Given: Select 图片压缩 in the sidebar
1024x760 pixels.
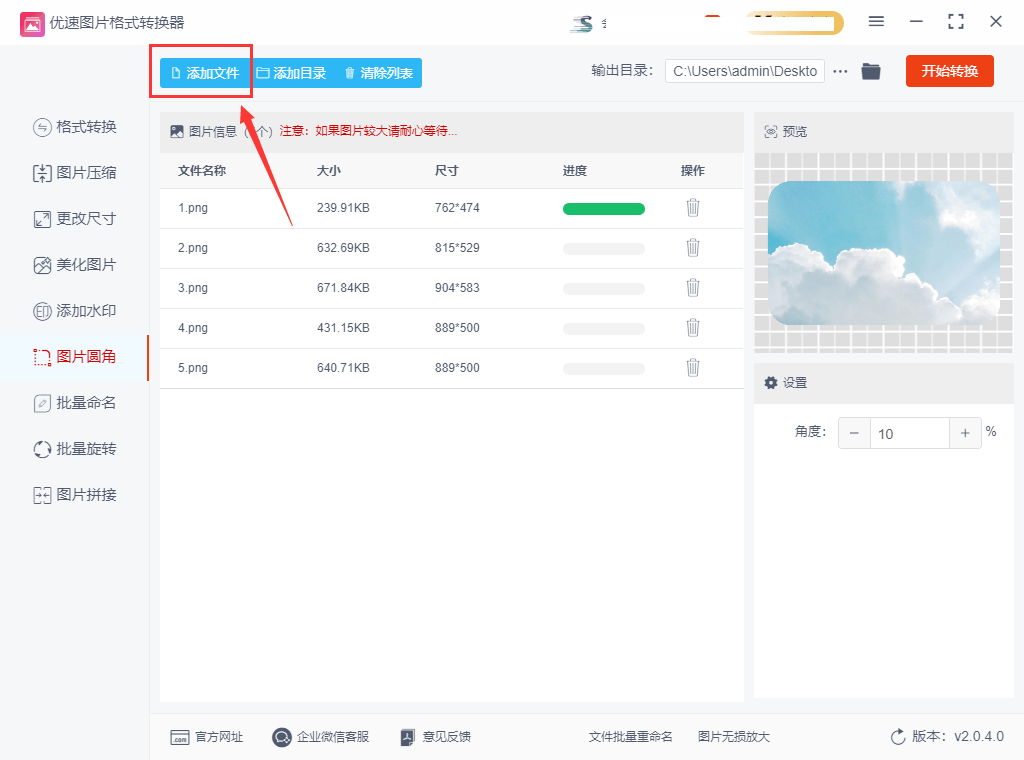Looking at the screenshot, I should point(75,173).
